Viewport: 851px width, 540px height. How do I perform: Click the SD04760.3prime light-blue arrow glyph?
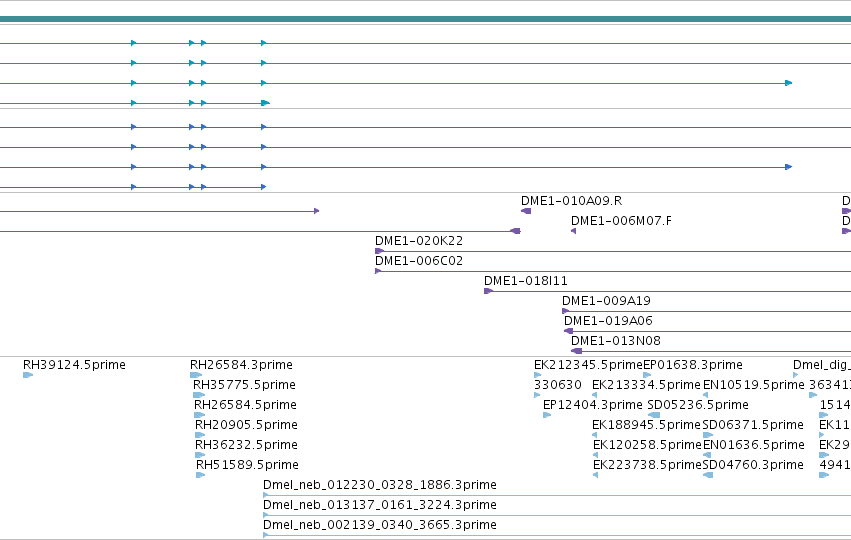pos(708,475)
